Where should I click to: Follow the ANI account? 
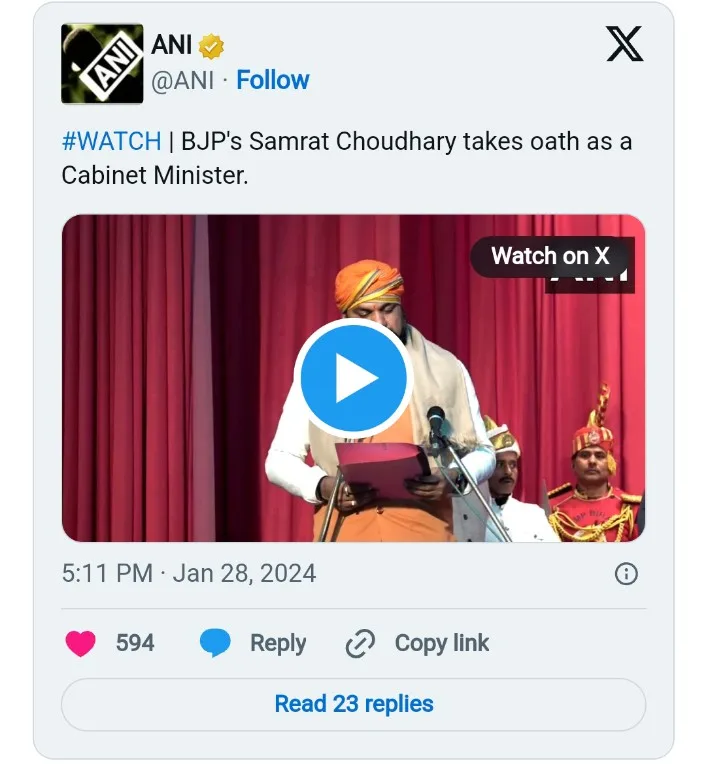tap(272, 81)
